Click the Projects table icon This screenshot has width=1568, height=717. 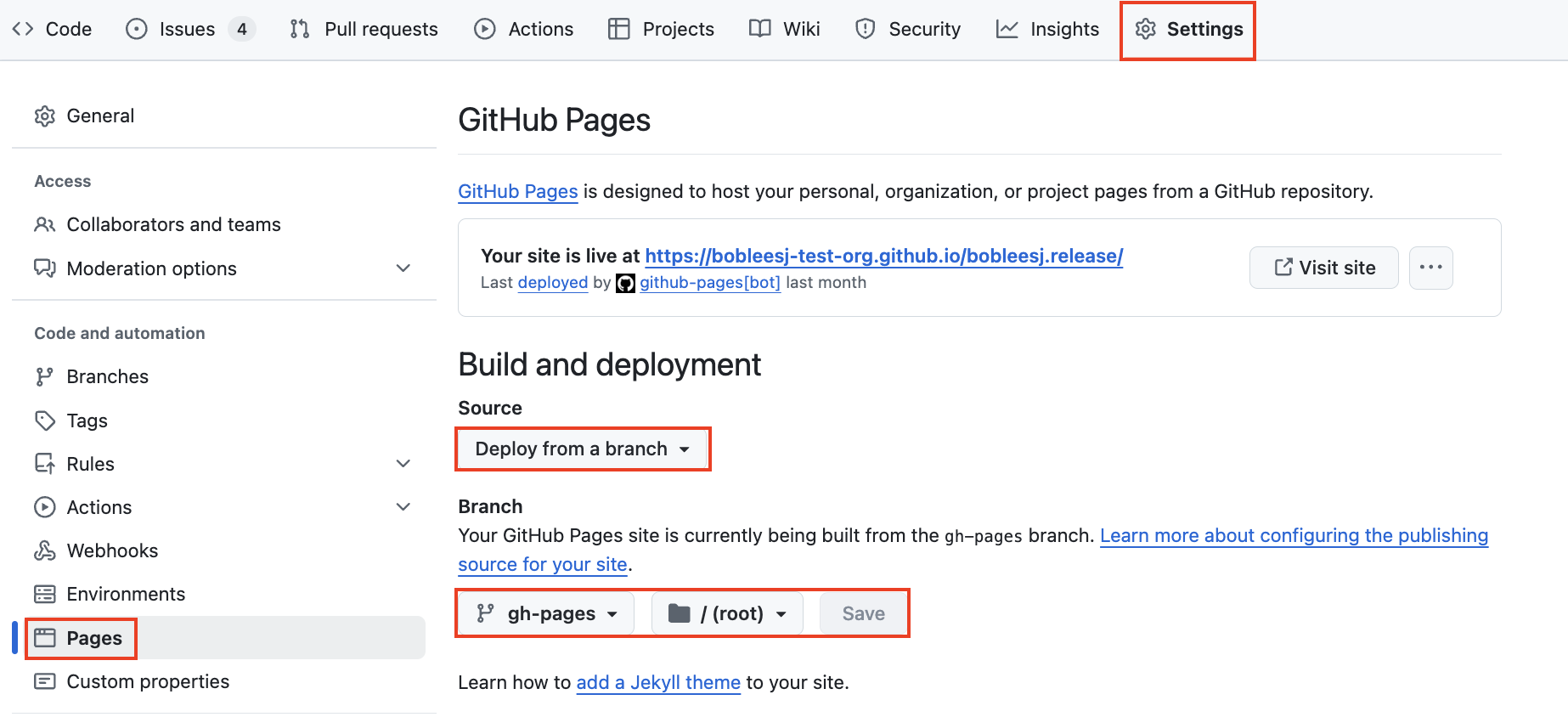(x=619, y=29)
